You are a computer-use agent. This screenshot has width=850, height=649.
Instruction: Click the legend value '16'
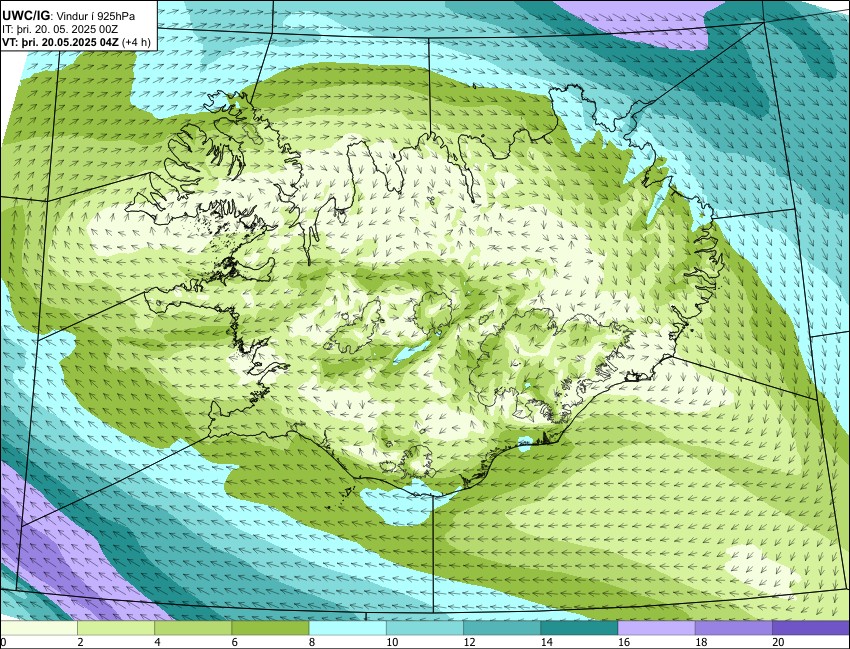623,642
